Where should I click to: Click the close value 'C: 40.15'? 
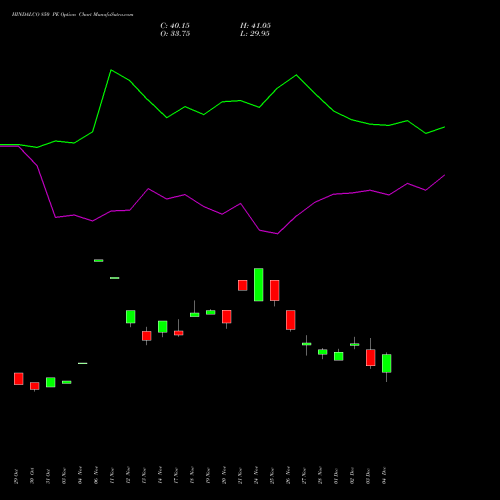point(175,26)
